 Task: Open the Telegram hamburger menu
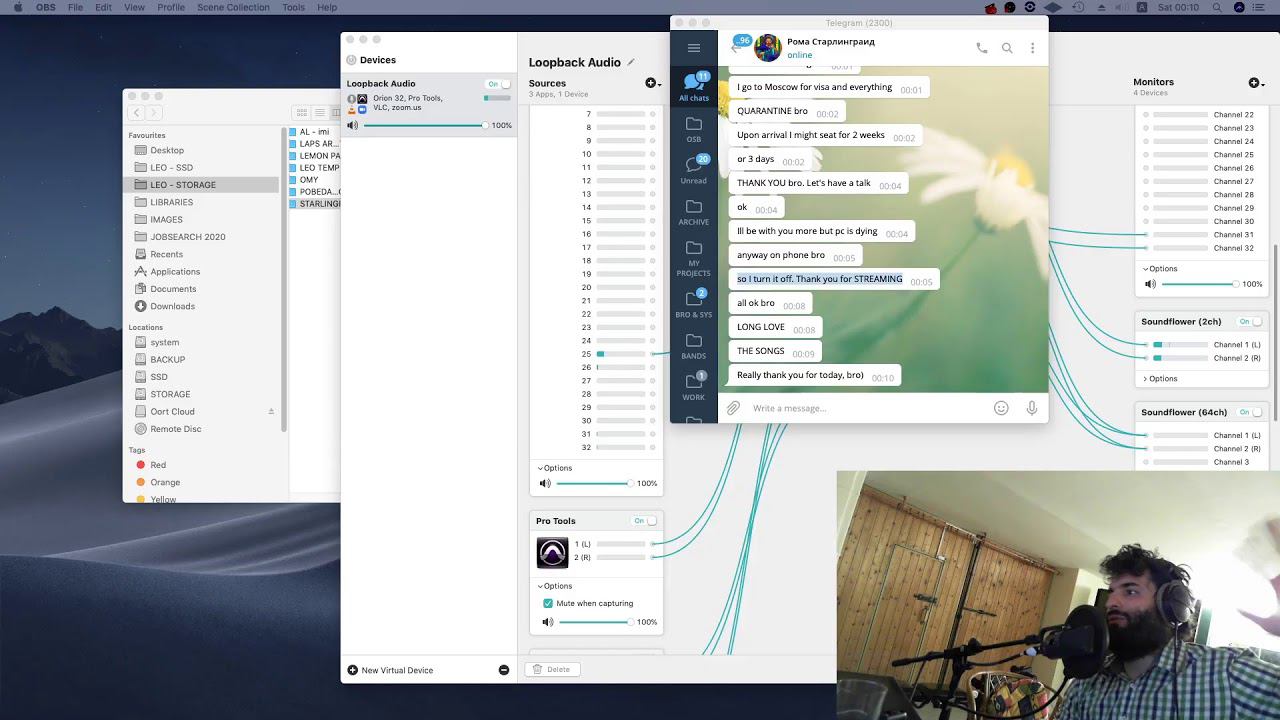coord(694,48)
